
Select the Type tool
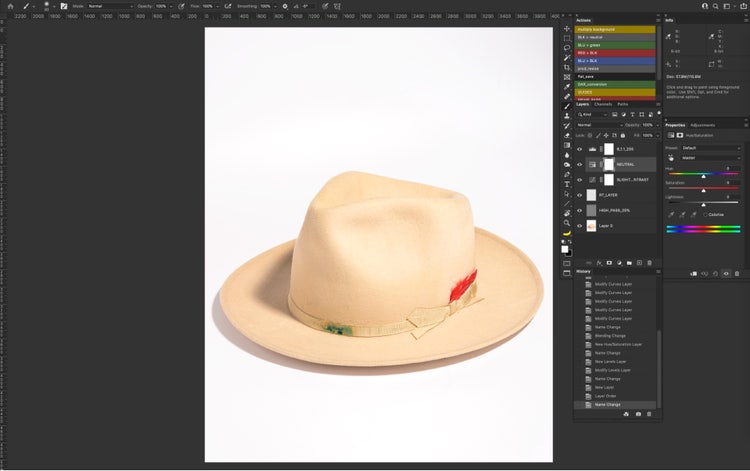[x=567, y=184]
